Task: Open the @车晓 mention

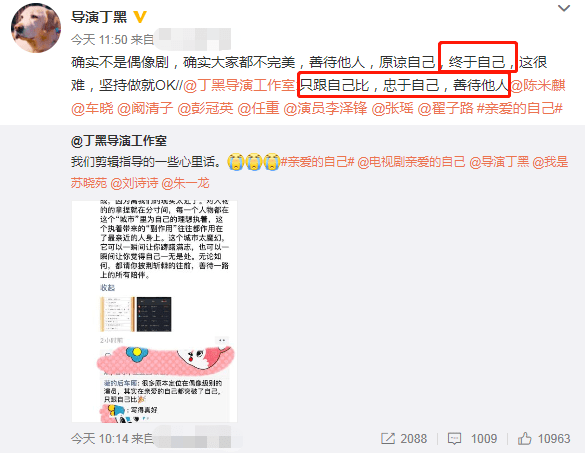Action: click(92, 108)
